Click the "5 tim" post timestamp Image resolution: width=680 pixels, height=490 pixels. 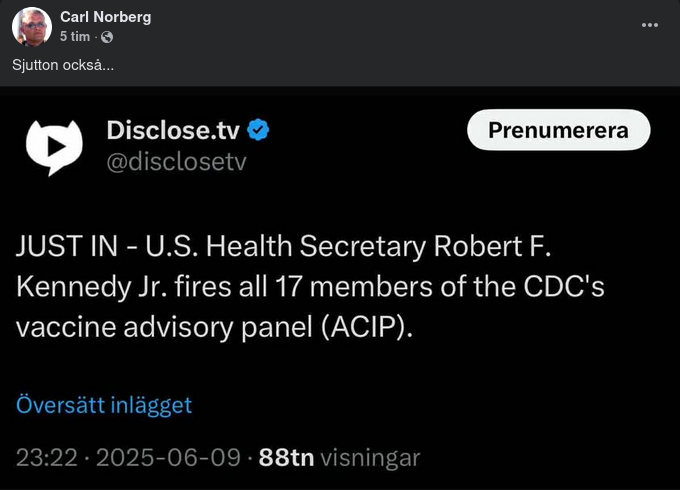pos(75,37)
